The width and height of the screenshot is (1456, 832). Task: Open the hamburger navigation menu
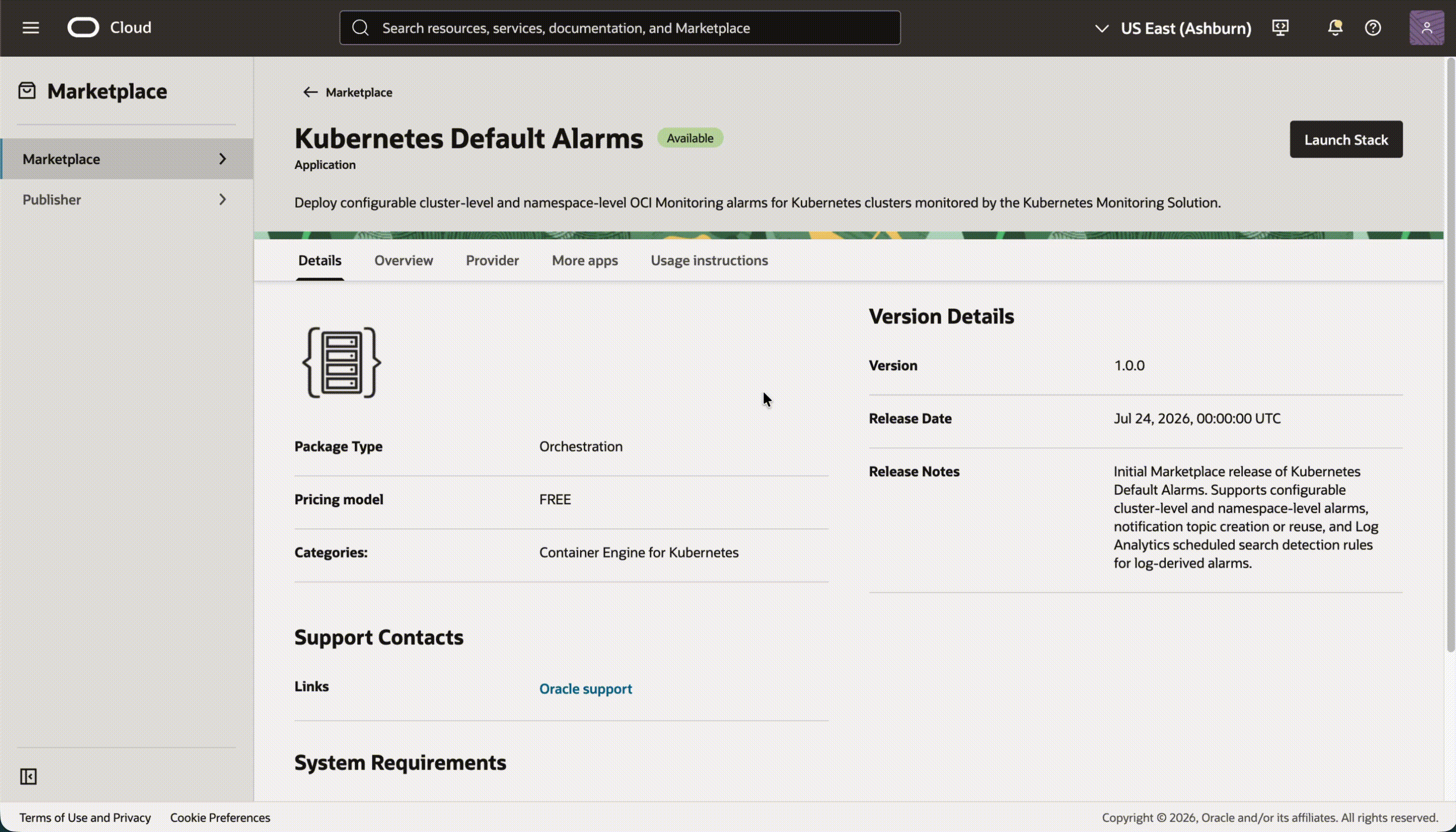(x=31, y=27)
